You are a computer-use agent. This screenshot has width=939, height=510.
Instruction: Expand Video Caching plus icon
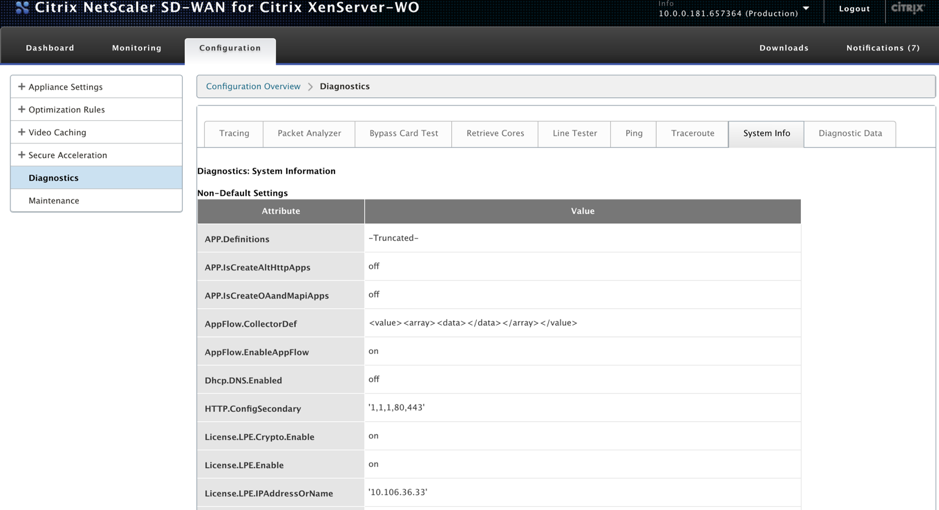click(x=22, y=132)
